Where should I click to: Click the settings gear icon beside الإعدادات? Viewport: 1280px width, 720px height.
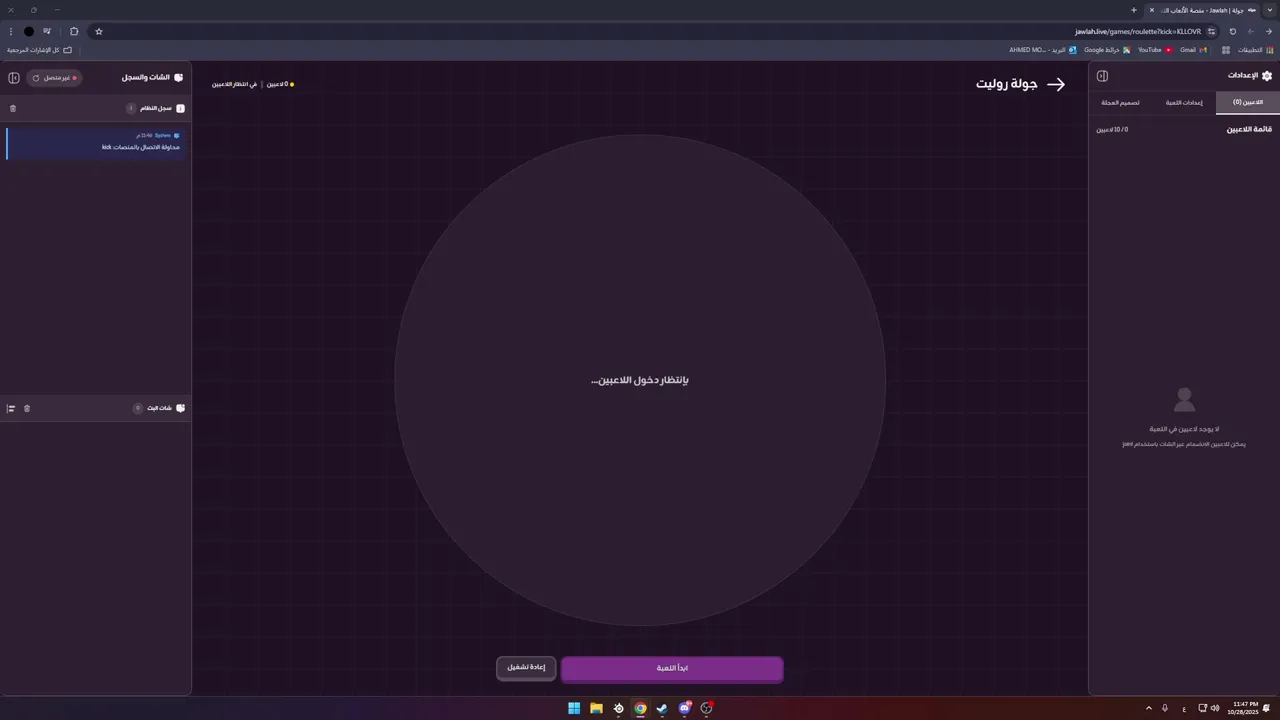pos(1267,76)
